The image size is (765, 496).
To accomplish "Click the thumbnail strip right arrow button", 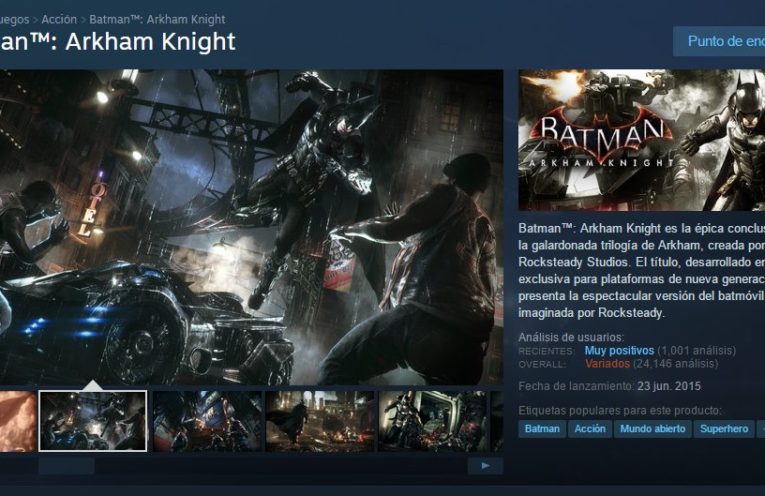I will 485,466.
